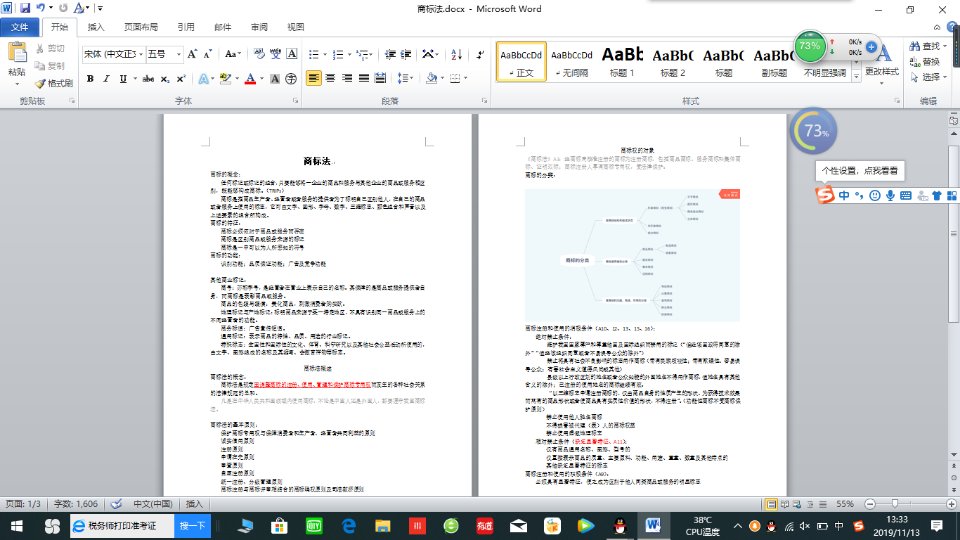Click the Phonetic Guide icon
Screen dimensions: 960x540
276,54
